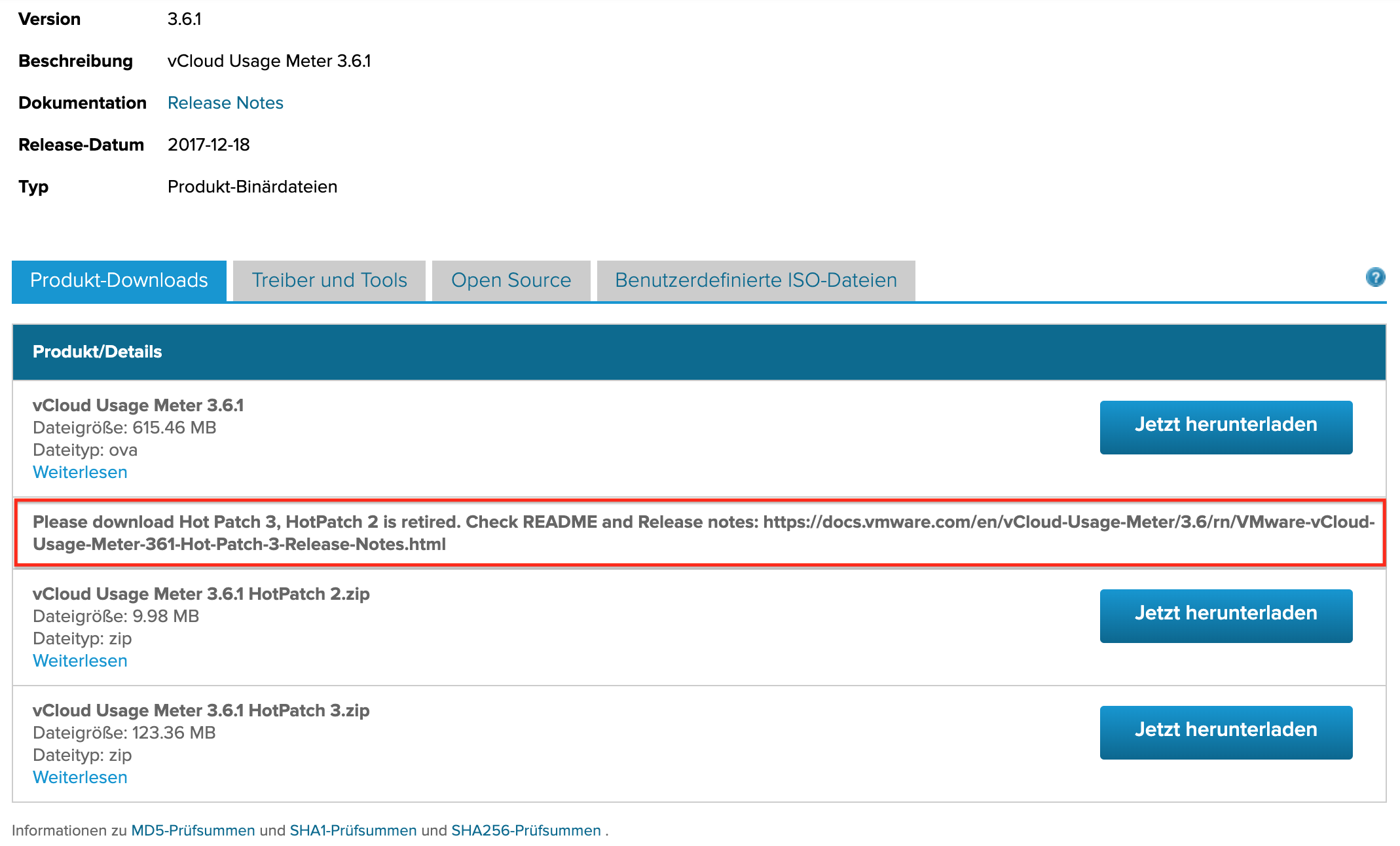
Task: Click the Produkt/Details table header
Action: click(x=699, y=352)
